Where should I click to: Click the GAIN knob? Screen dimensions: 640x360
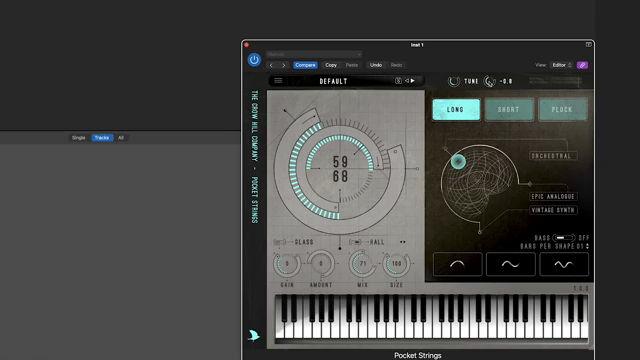[287, 264]
